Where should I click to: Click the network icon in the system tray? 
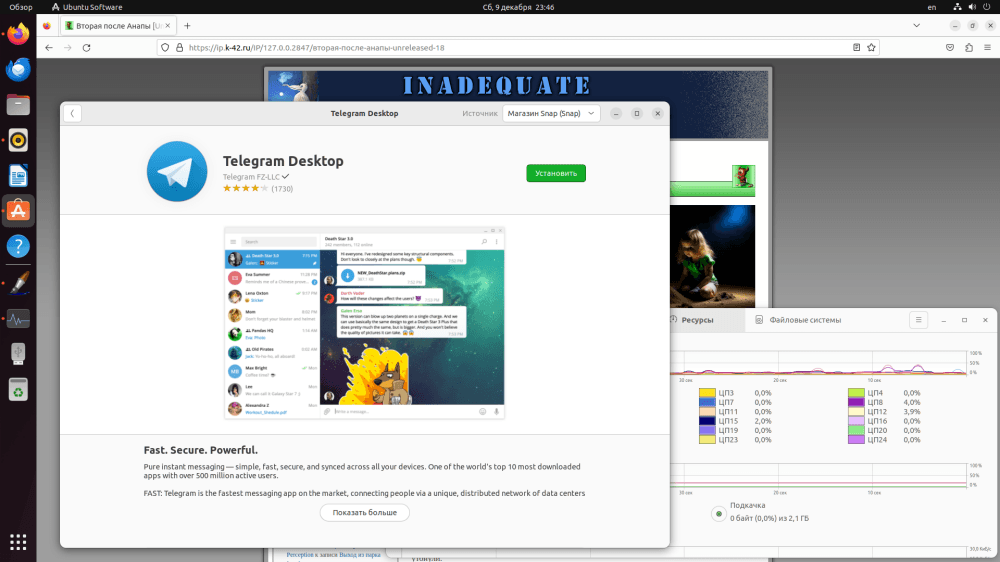(x=957, y=7)
